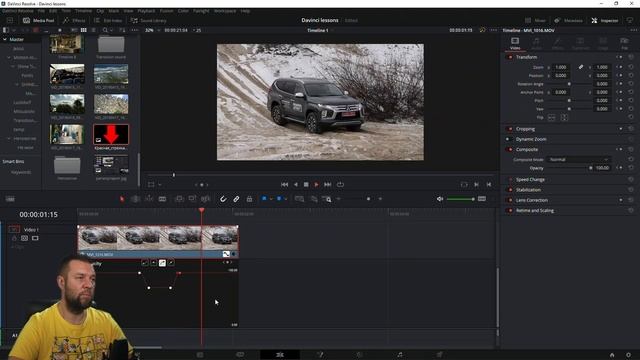
Task: Switch media pool to list view
Action: pyautogui.click(x=93, y=30)
